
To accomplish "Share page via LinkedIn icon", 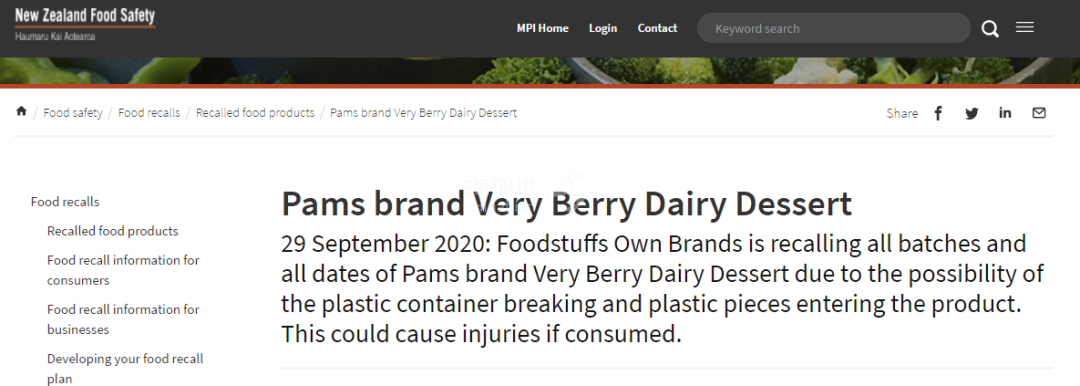I will click(1005, 112).
